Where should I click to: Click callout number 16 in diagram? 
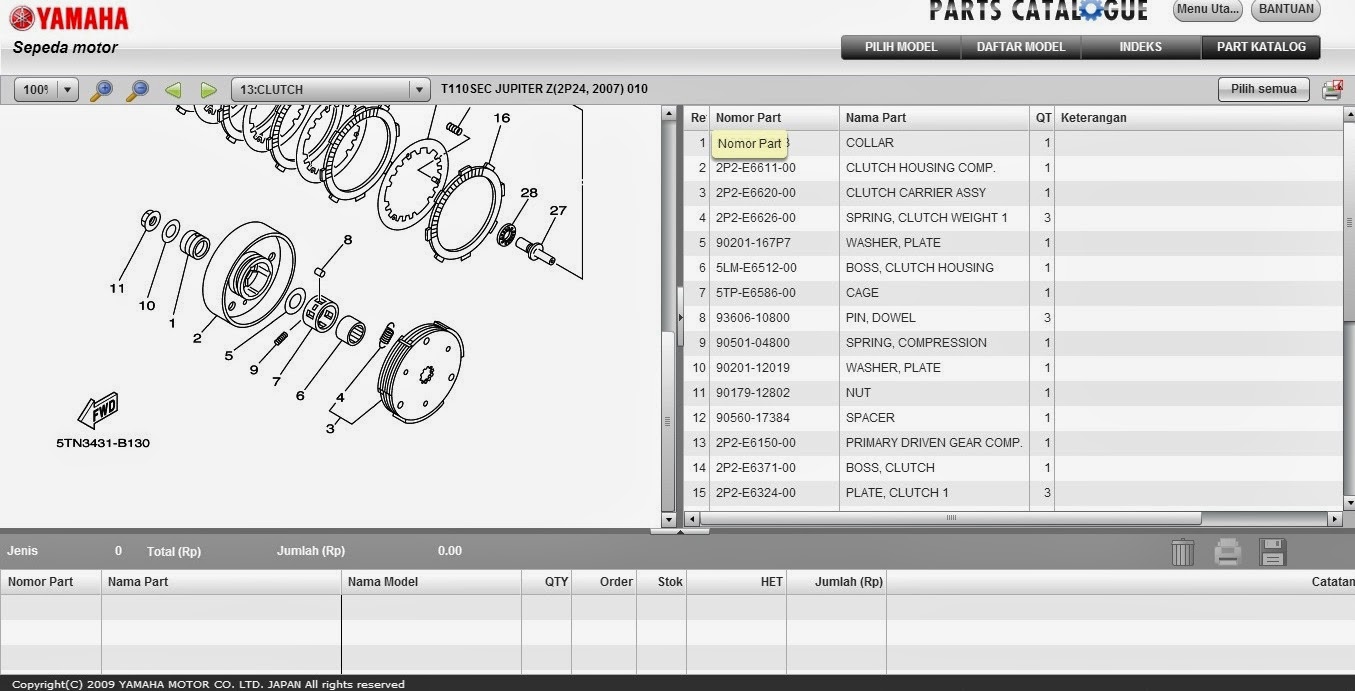coord(501,118)
